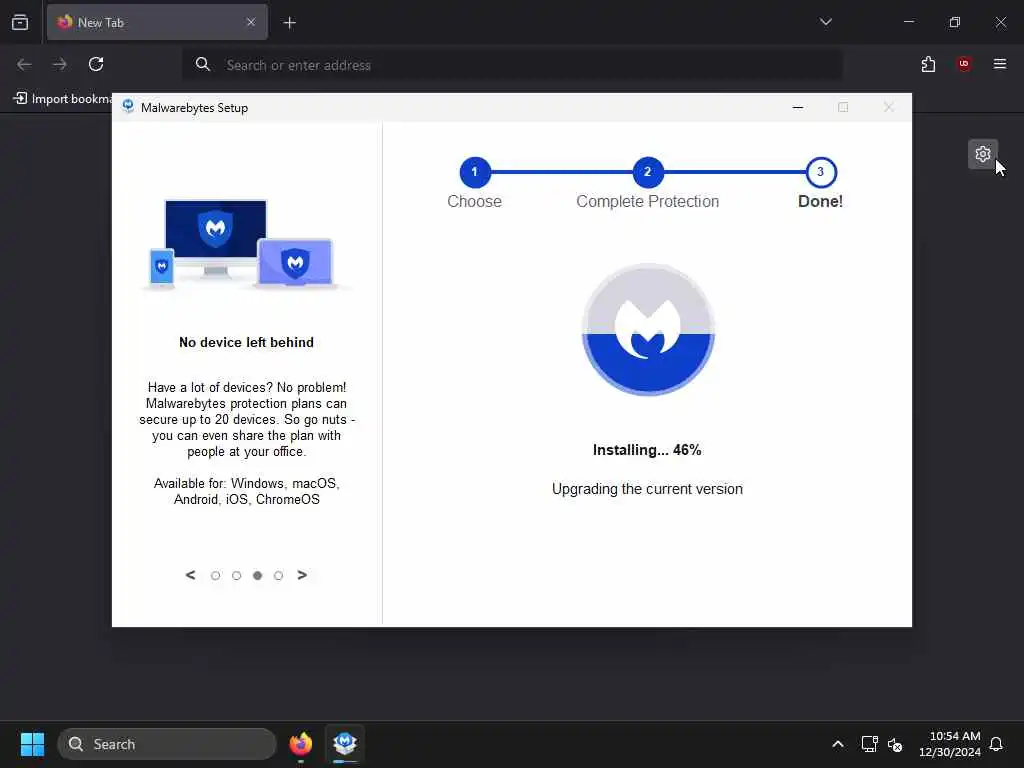Open the Windows Start menu

click(x=32, y=744)
